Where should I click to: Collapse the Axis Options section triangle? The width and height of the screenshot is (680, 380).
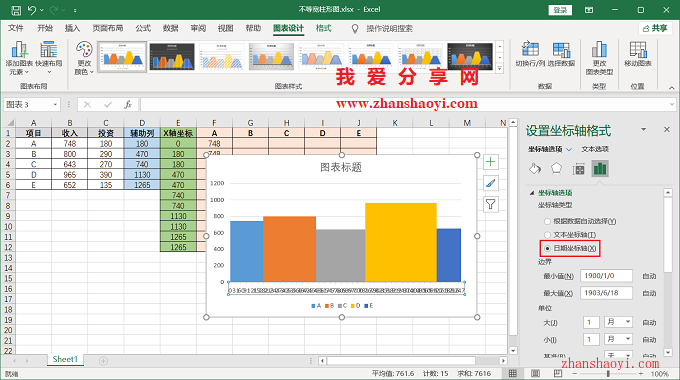(x=532, y=193)
